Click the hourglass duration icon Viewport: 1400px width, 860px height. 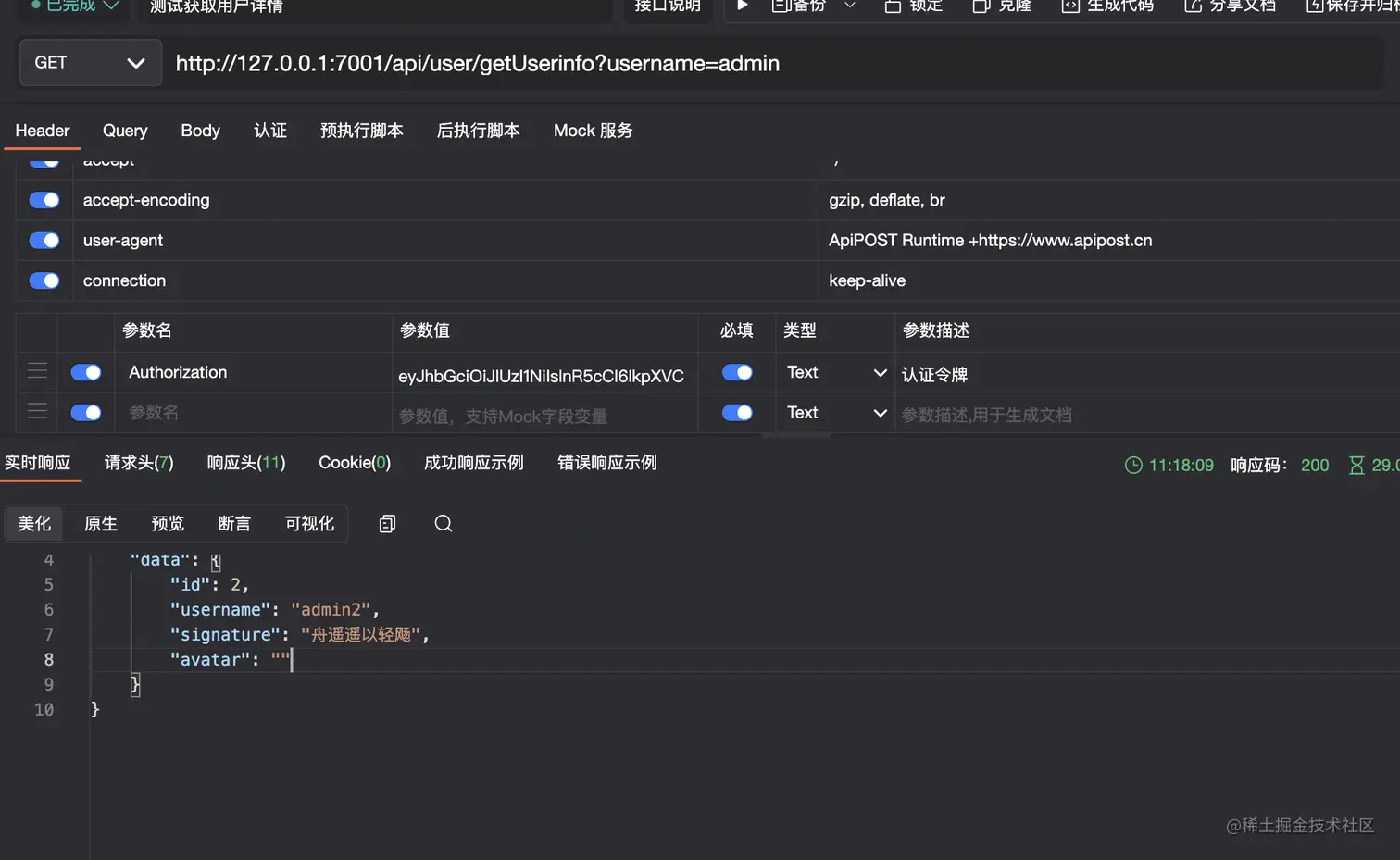[1356, 466]
